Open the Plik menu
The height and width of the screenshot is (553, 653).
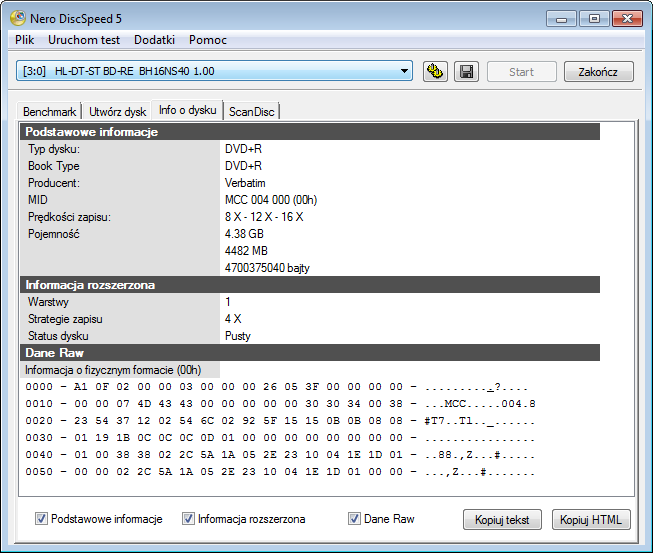(25, 40)
